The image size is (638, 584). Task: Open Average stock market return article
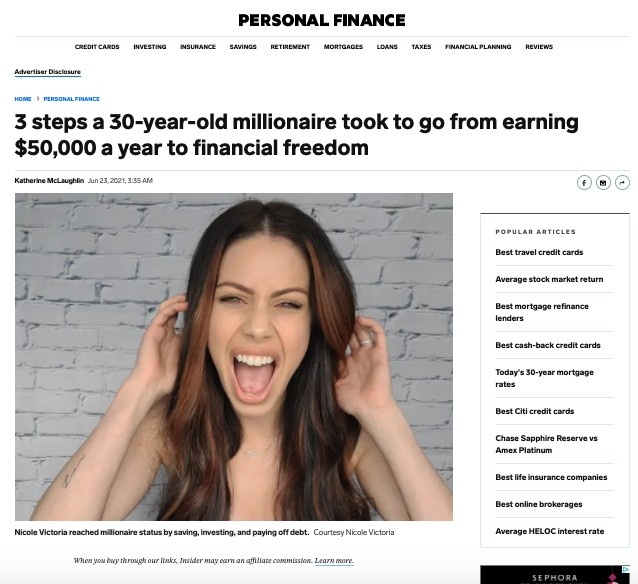549,279
